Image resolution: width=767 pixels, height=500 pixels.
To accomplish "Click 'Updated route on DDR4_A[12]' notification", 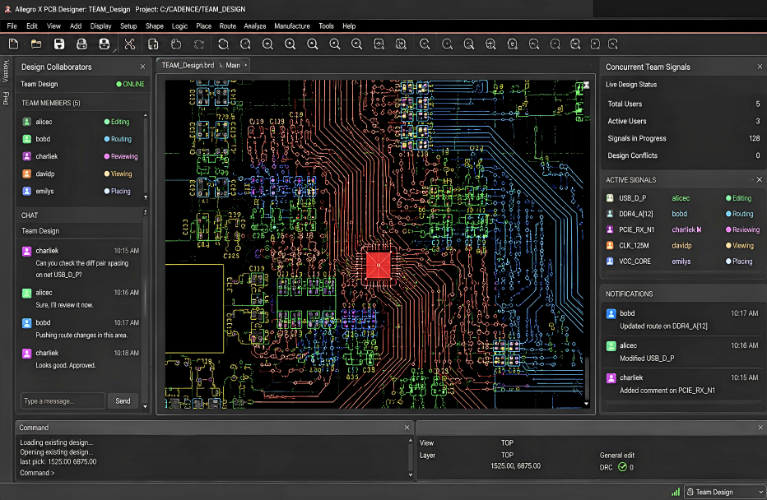I will pyautogui.click(x=663, y=326).
